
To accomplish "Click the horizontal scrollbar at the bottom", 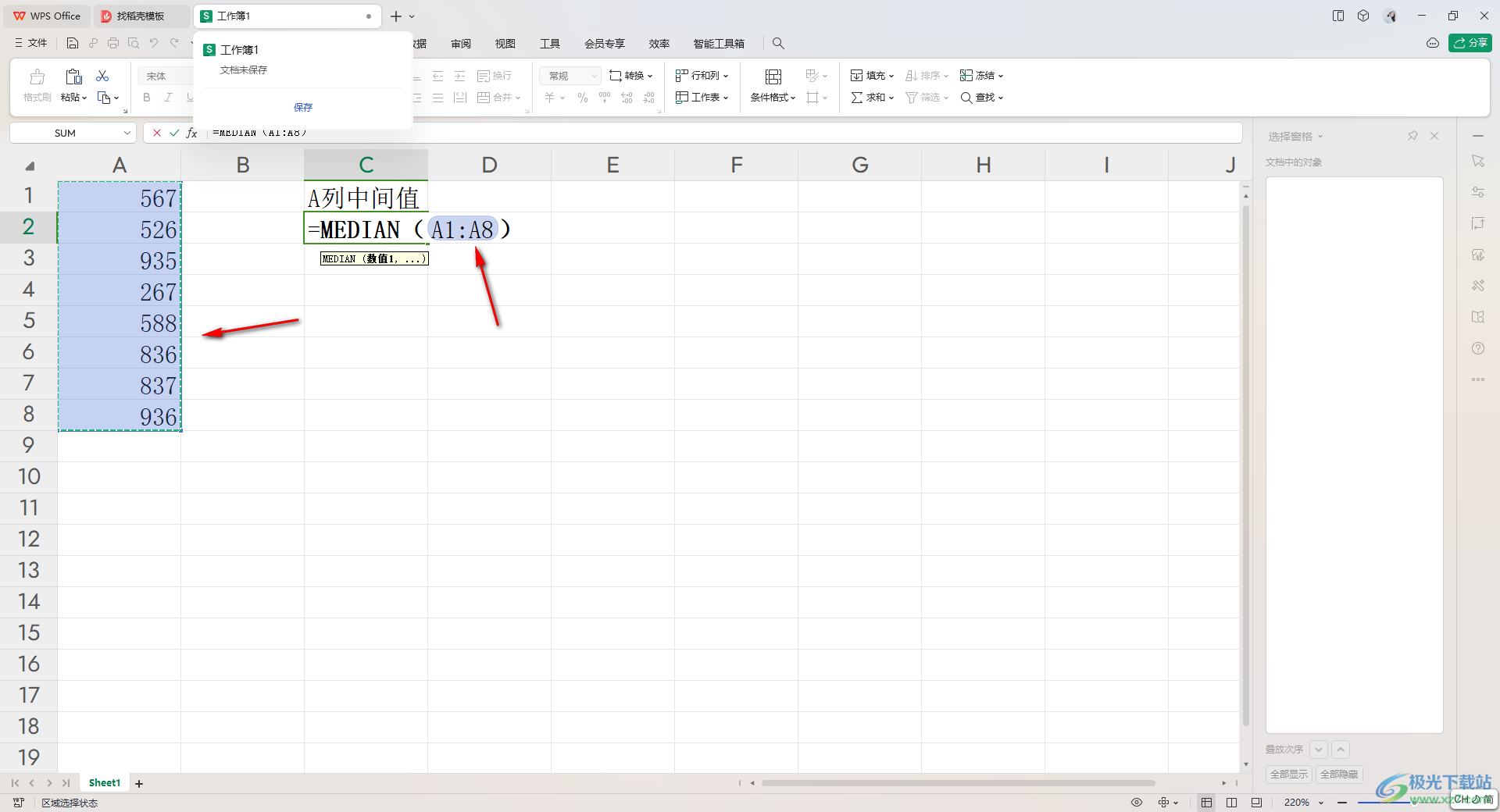I will [958, 783].
